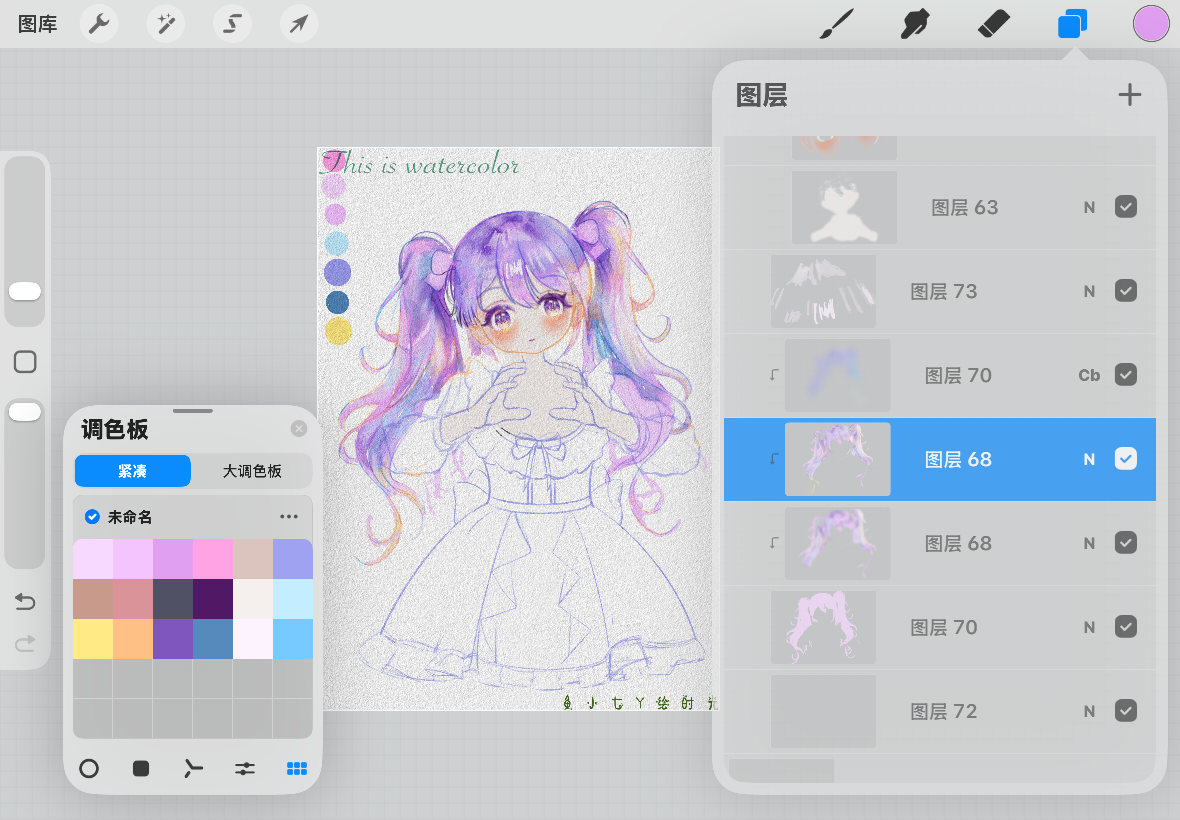Open the Actions wrench menu
Screen dimensions: 1180x820
[99, 24]
